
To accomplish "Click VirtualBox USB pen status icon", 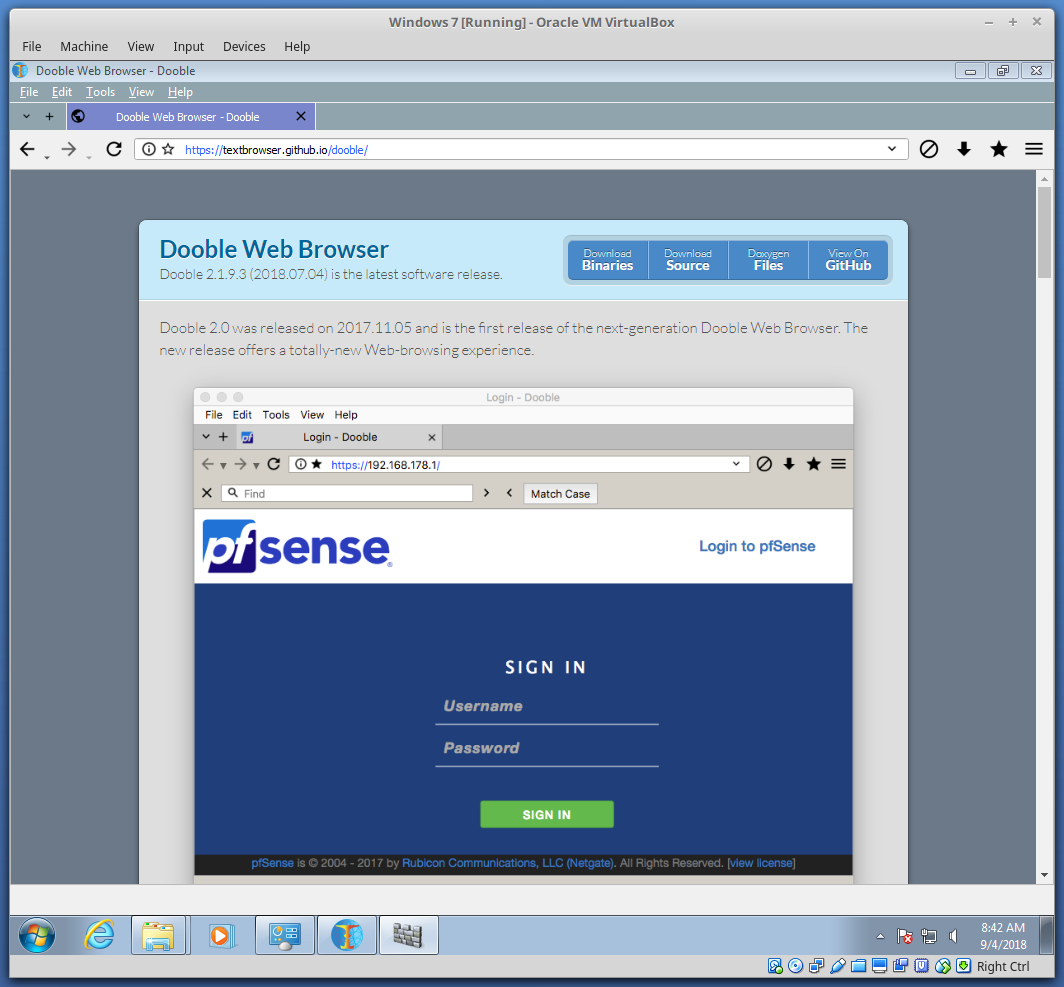I will [x=837, y=966].
